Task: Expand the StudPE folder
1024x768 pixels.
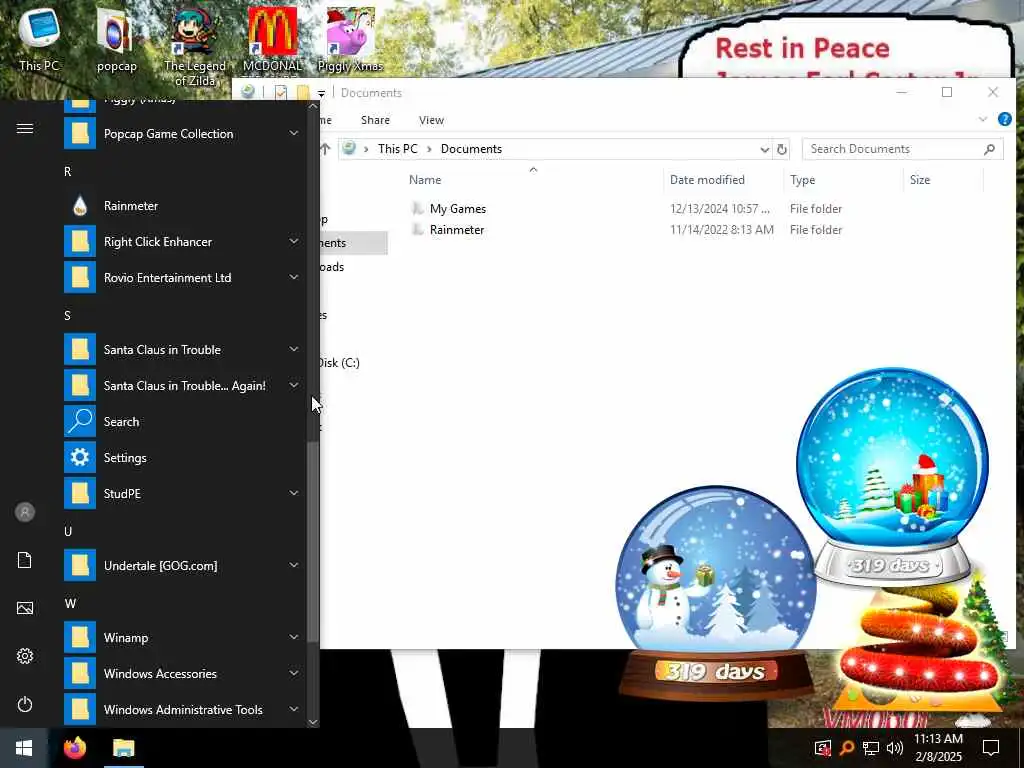Action: [294, 493]
